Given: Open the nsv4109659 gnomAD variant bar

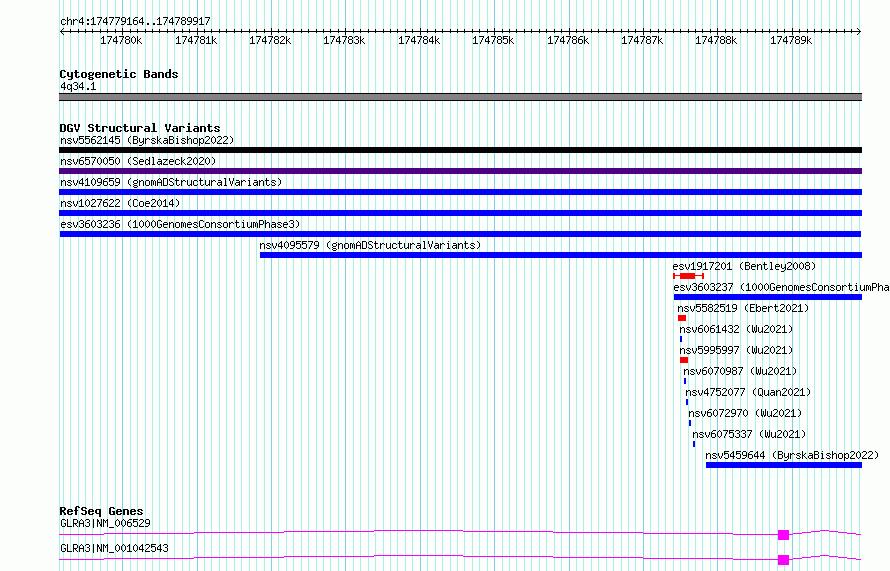Looking at the screenshot, I should pyautogui.click(x=460, y=192).
